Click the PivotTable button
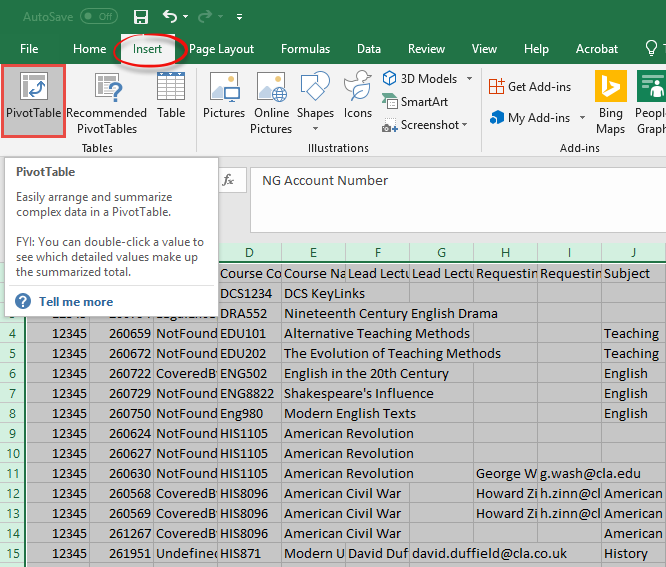This screenshot has width=666, height=567. [33, 100]
